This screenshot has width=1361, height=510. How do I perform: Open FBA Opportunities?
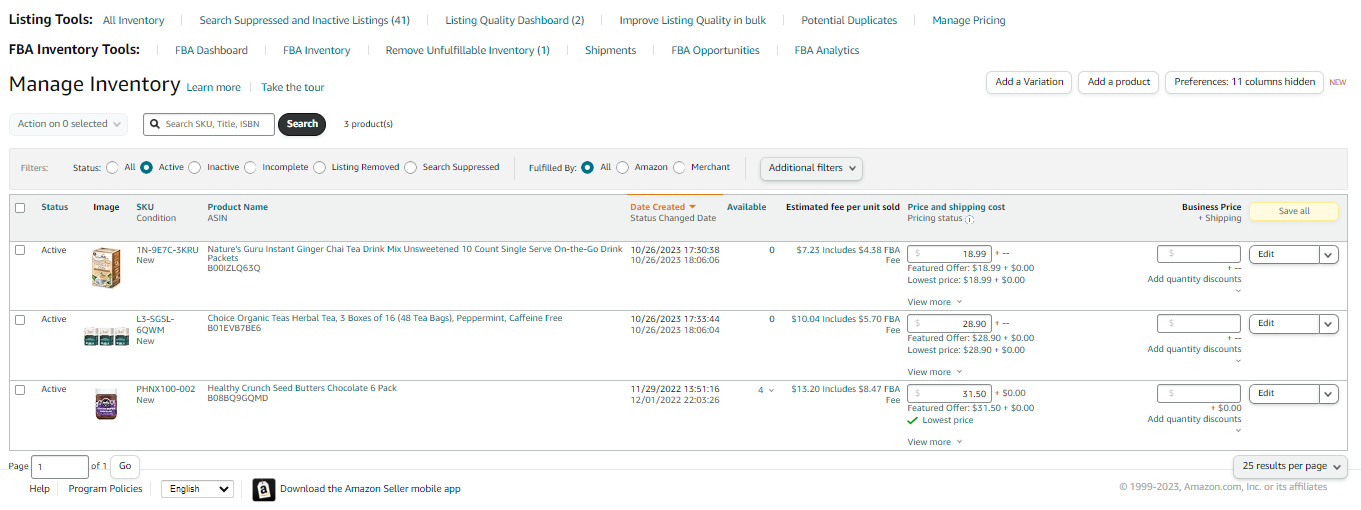pos(715,50)
